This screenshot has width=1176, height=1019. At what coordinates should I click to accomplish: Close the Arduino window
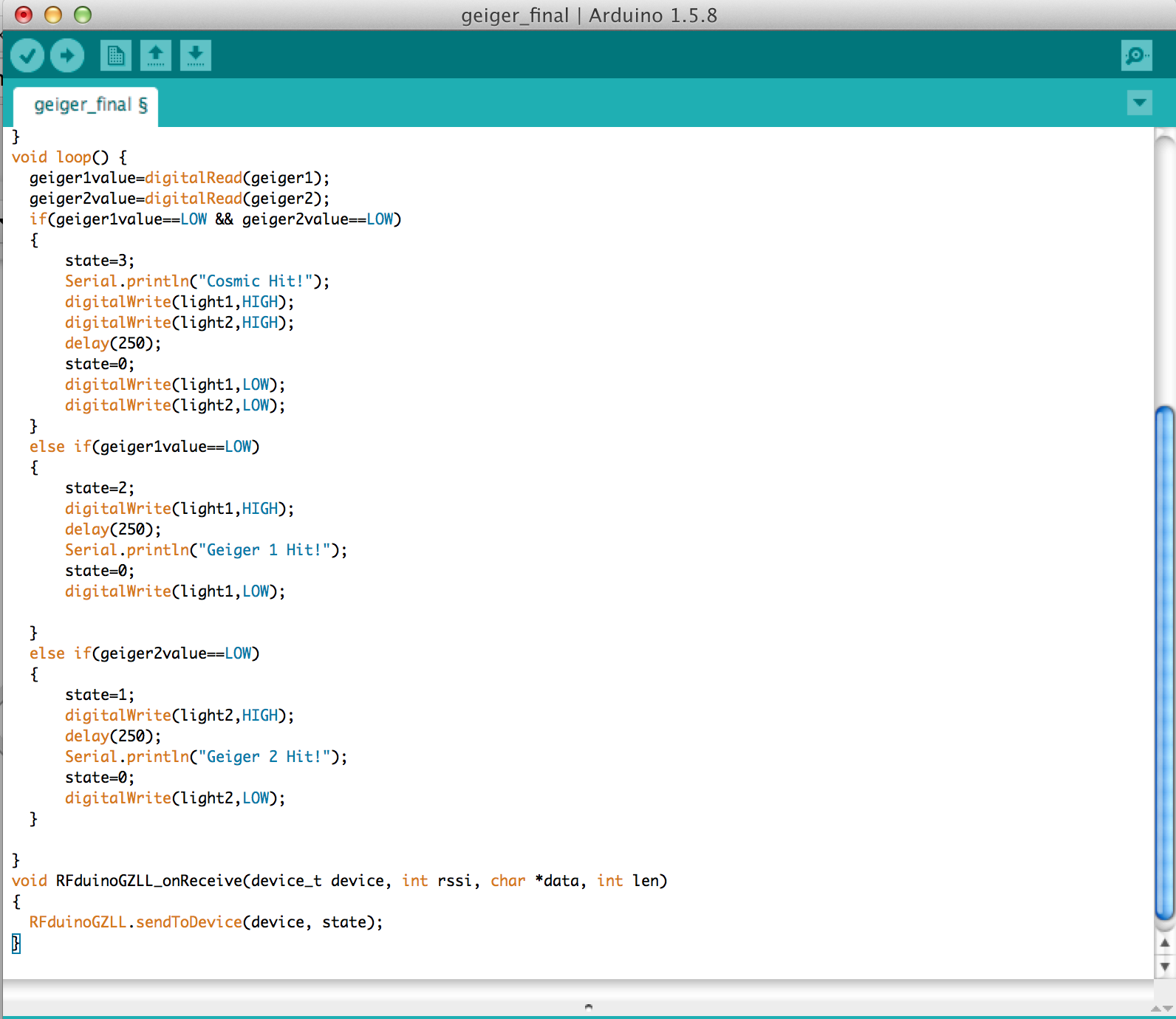point(24,15)
